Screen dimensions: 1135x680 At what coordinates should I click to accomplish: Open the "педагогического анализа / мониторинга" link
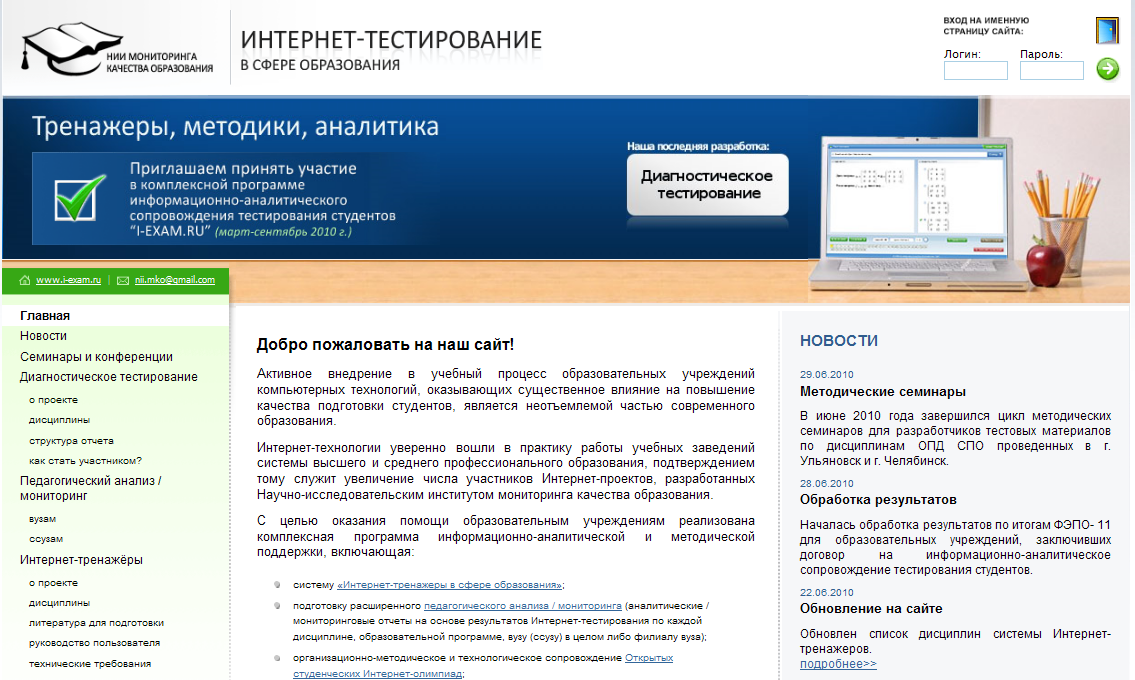point(522,606)
